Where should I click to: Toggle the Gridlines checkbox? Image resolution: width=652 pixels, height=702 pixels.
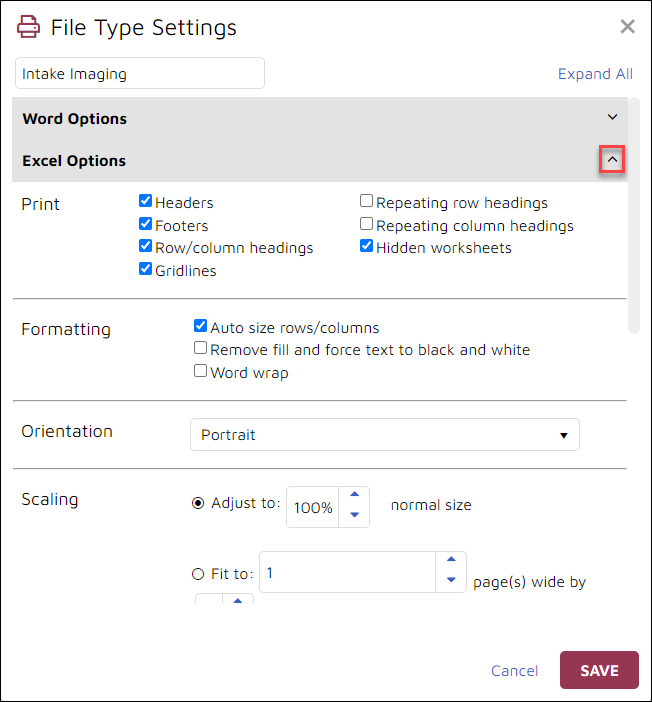pos(146,269)
